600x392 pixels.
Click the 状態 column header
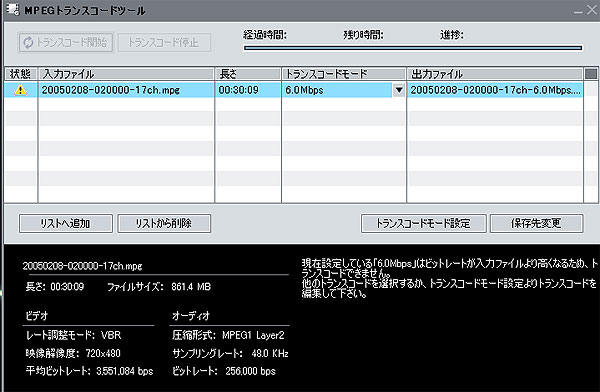point(21,74)
